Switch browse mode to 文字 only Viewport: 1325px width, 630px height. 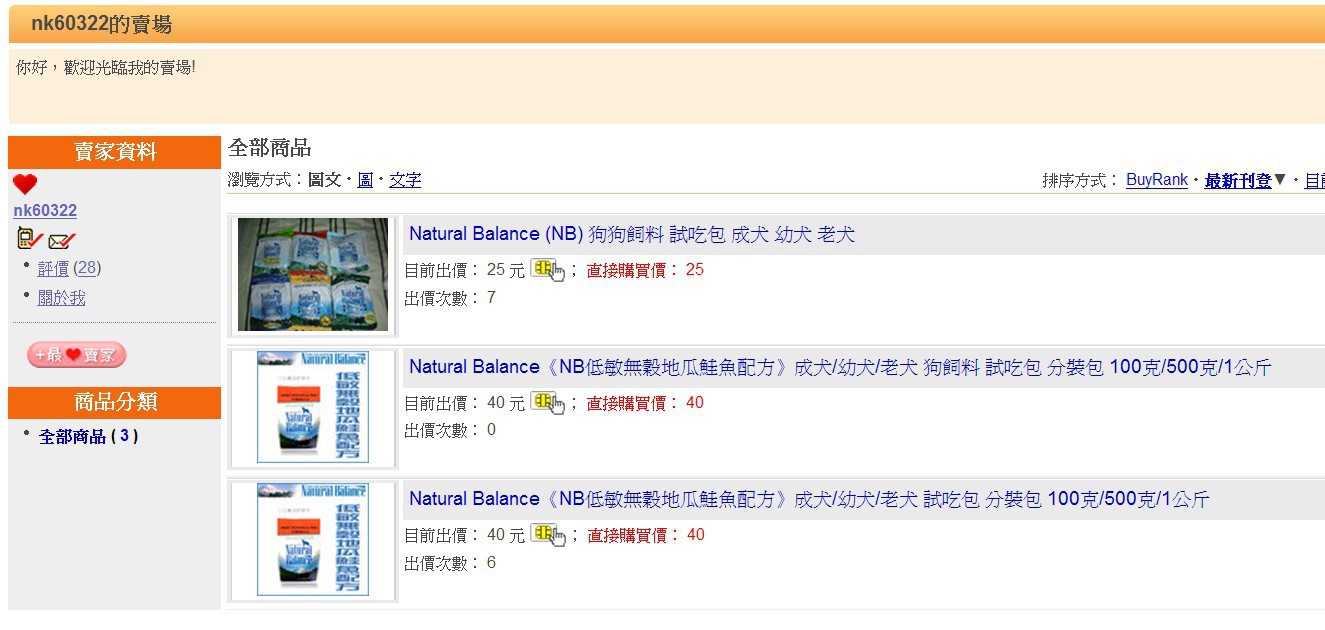pos(405,180)
